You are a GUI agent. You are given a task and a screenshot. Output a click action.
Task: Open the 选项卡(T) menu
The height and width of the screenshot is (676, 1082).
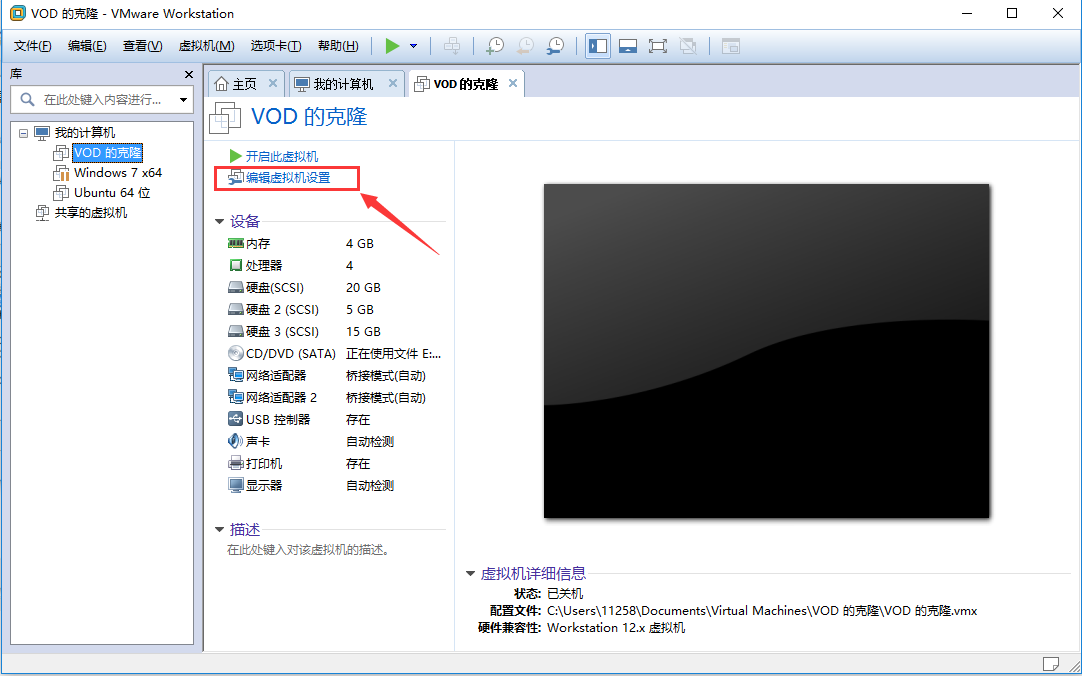point(275,46)
